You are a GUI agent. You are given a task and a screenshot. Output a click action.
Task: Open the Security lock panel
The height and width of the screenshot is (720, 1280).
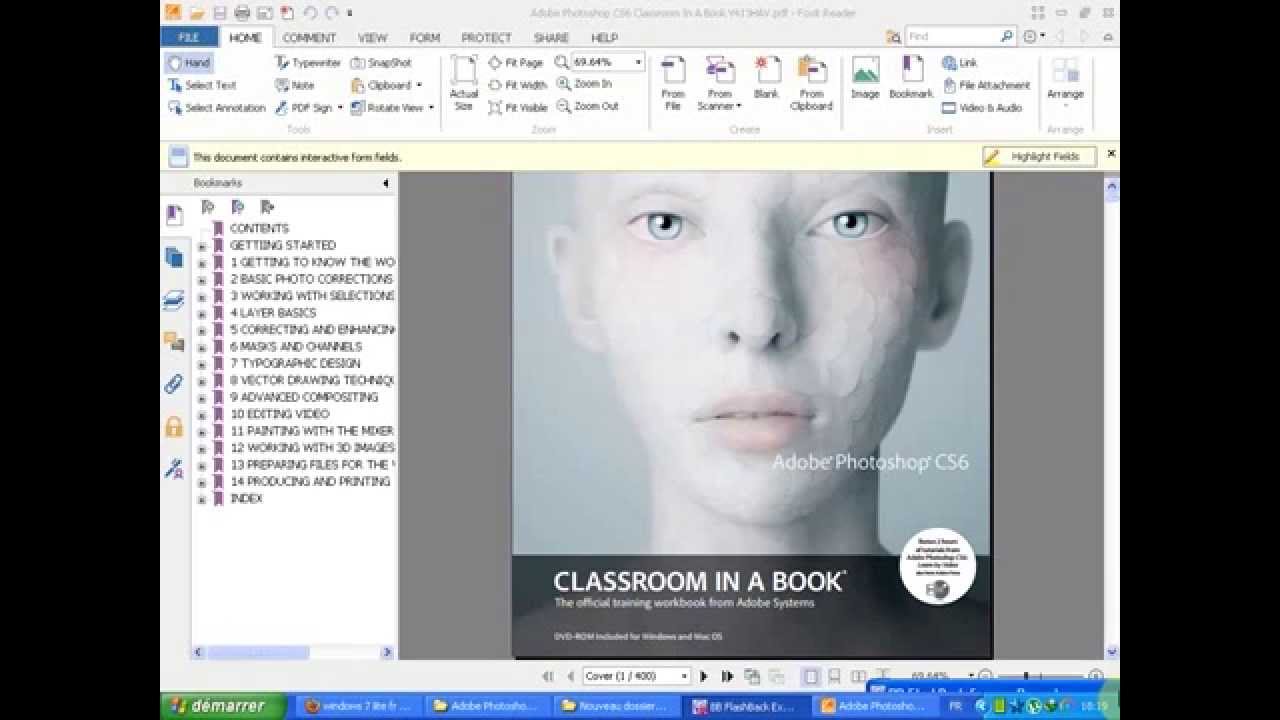pos(174,427)
